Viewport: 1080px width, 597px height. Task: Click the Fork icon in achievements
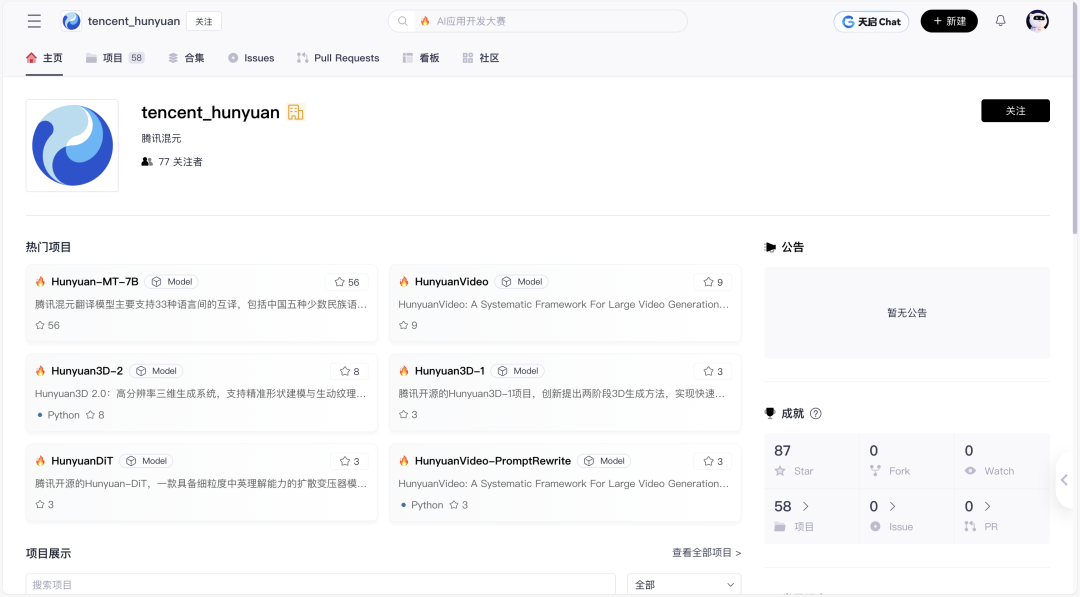point(875,471)
